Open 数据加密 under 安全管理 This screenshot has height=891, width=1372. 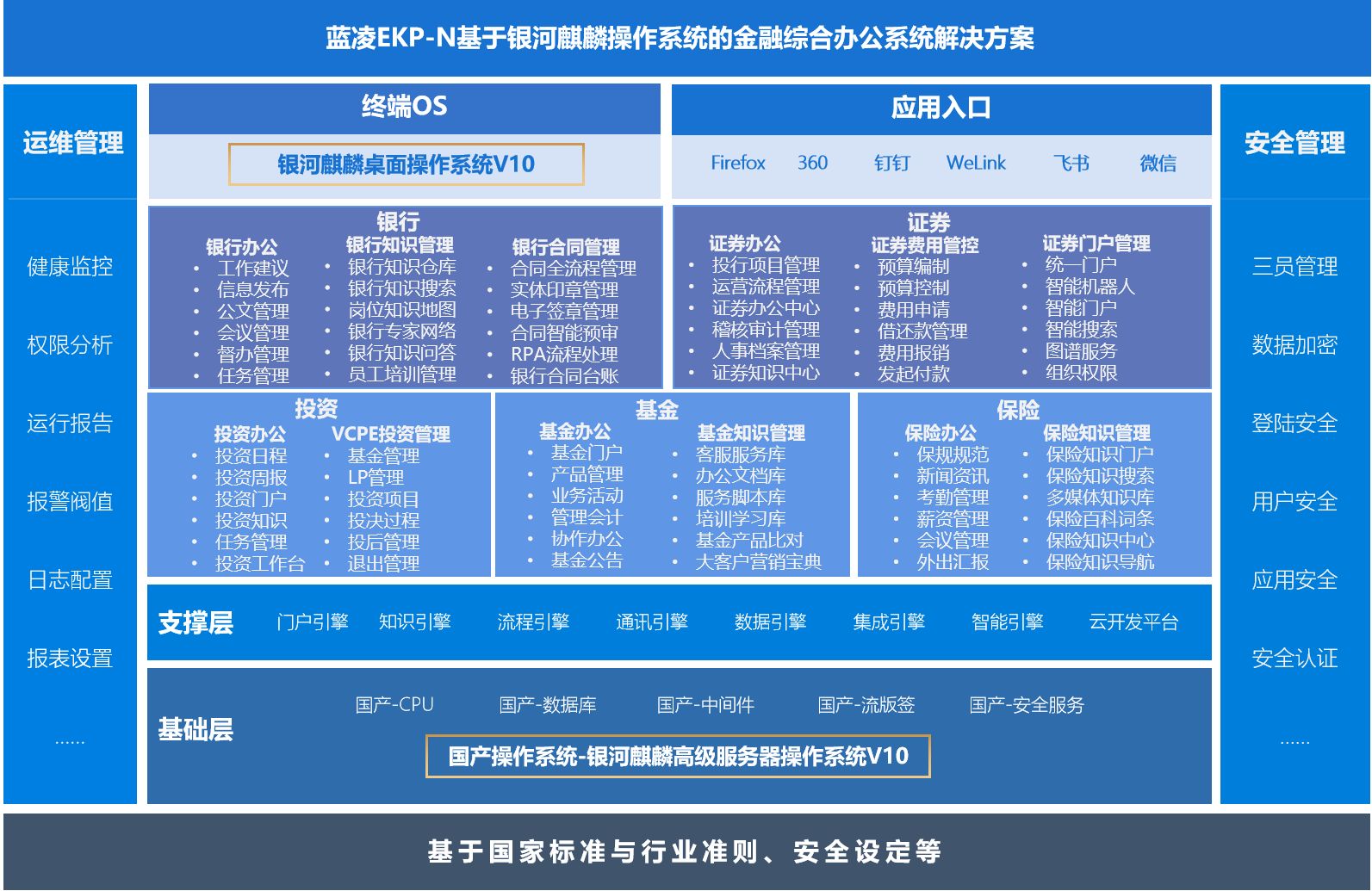(1294, 345)
